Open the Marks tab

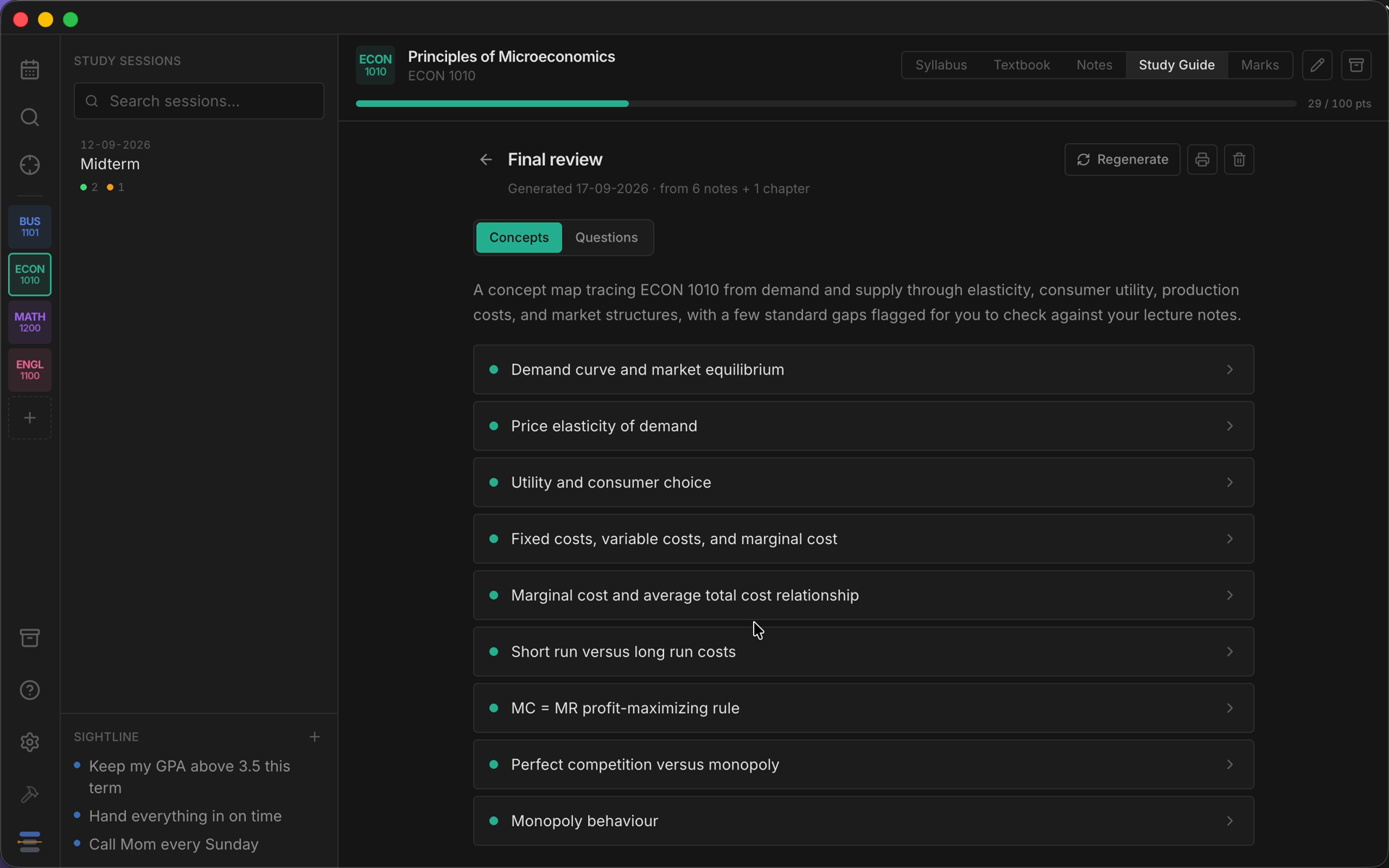[1260, 65]
